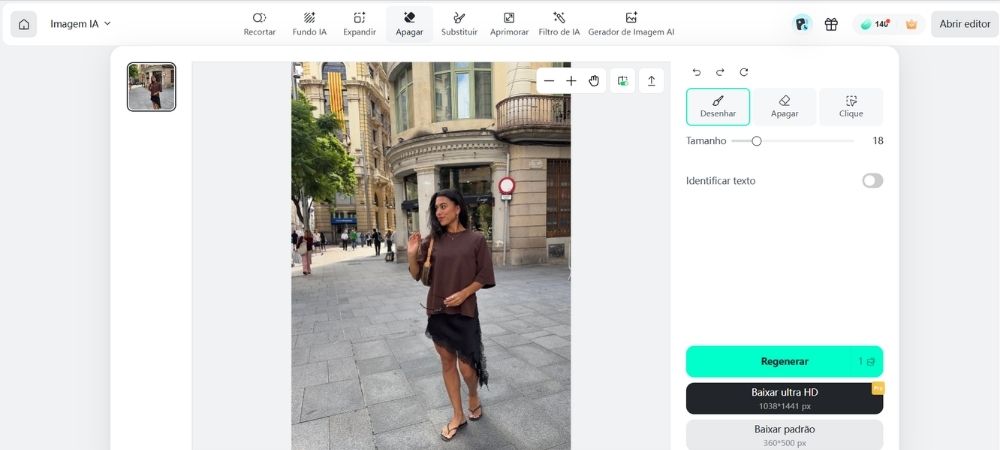Click Baixar ultra HD button

click(x=784, y=398)
